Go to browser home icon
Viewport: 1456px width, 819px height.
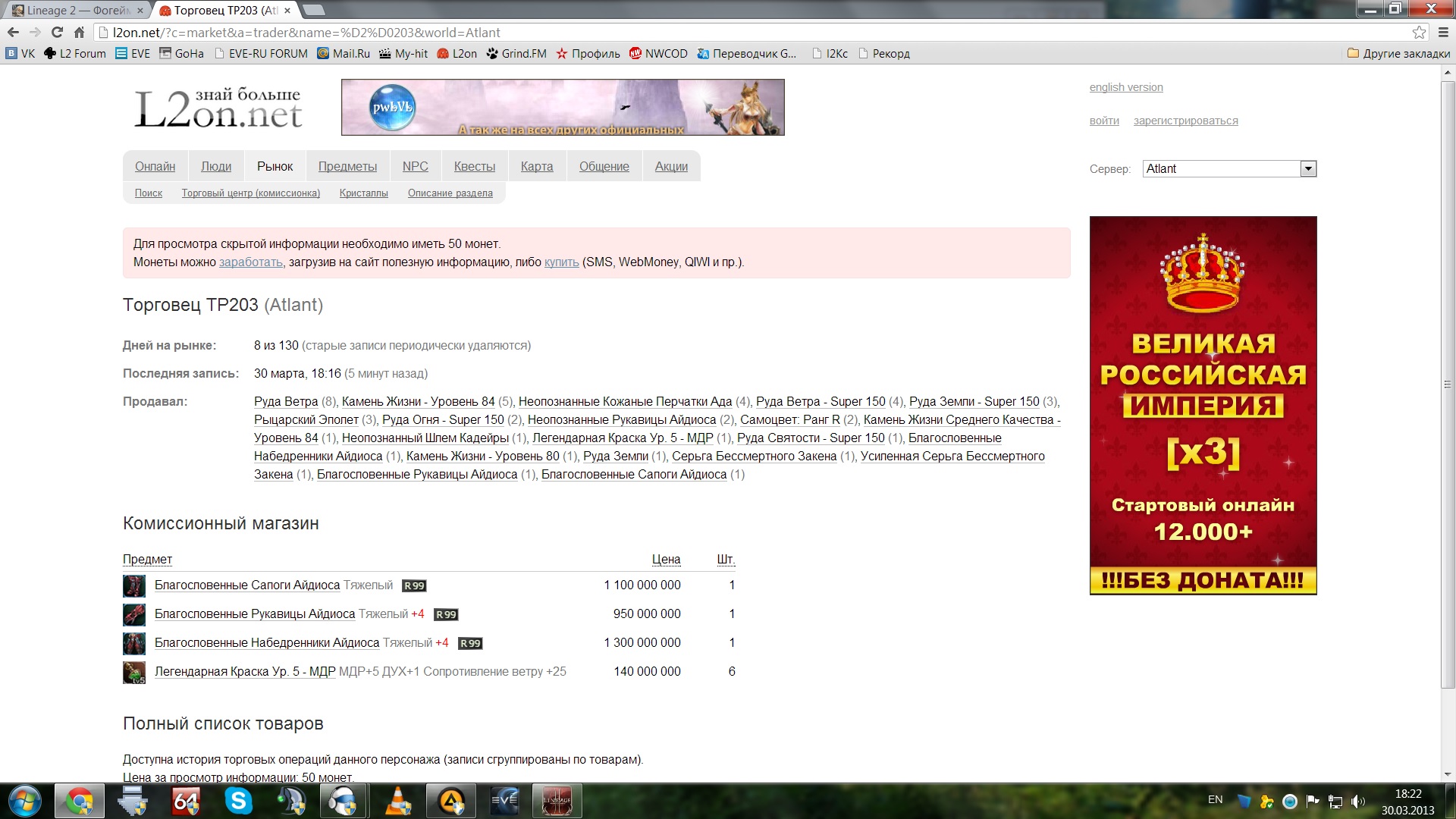pos(79,32)
